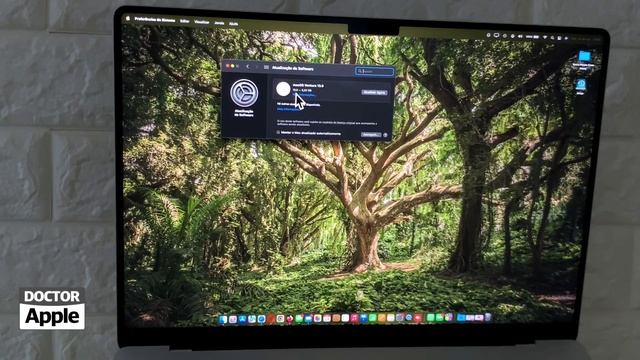Open Mais informações link for other updates
Screen dimensions: 640x360
[288, 109]
